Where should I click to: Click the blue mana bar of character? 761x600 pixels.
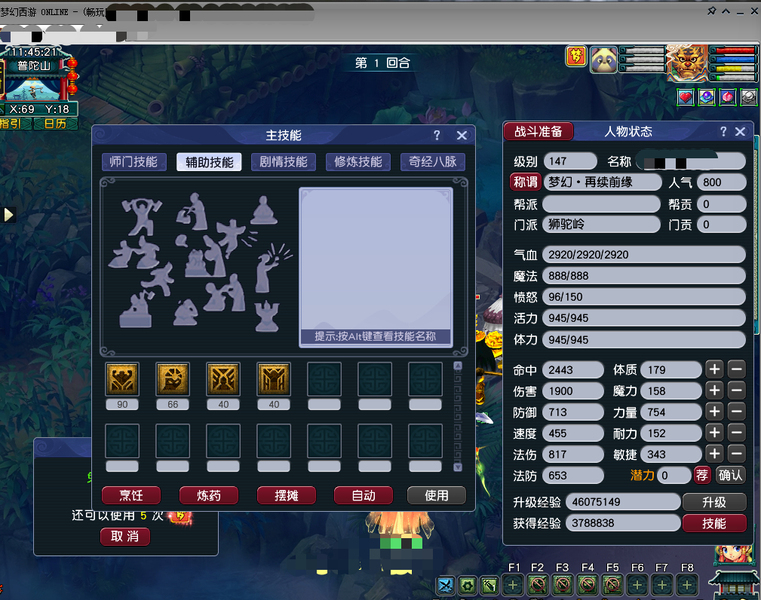point(735,60)
